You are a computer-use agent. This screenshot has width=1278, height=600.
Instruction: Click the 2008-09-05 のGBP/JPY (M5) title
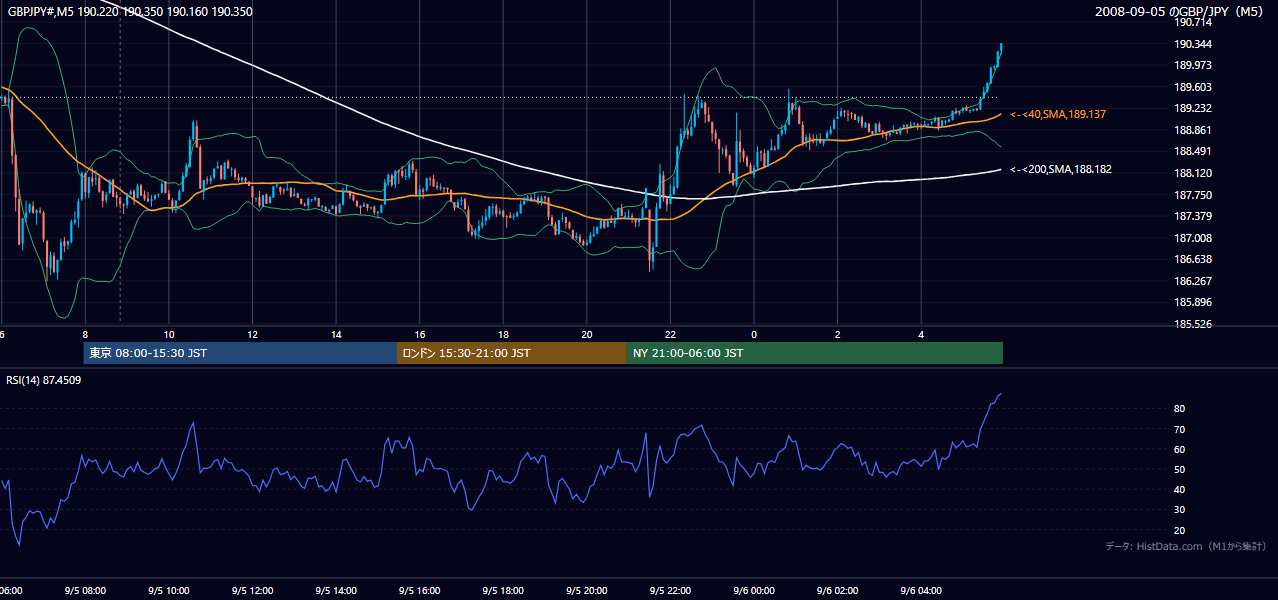1180,11
